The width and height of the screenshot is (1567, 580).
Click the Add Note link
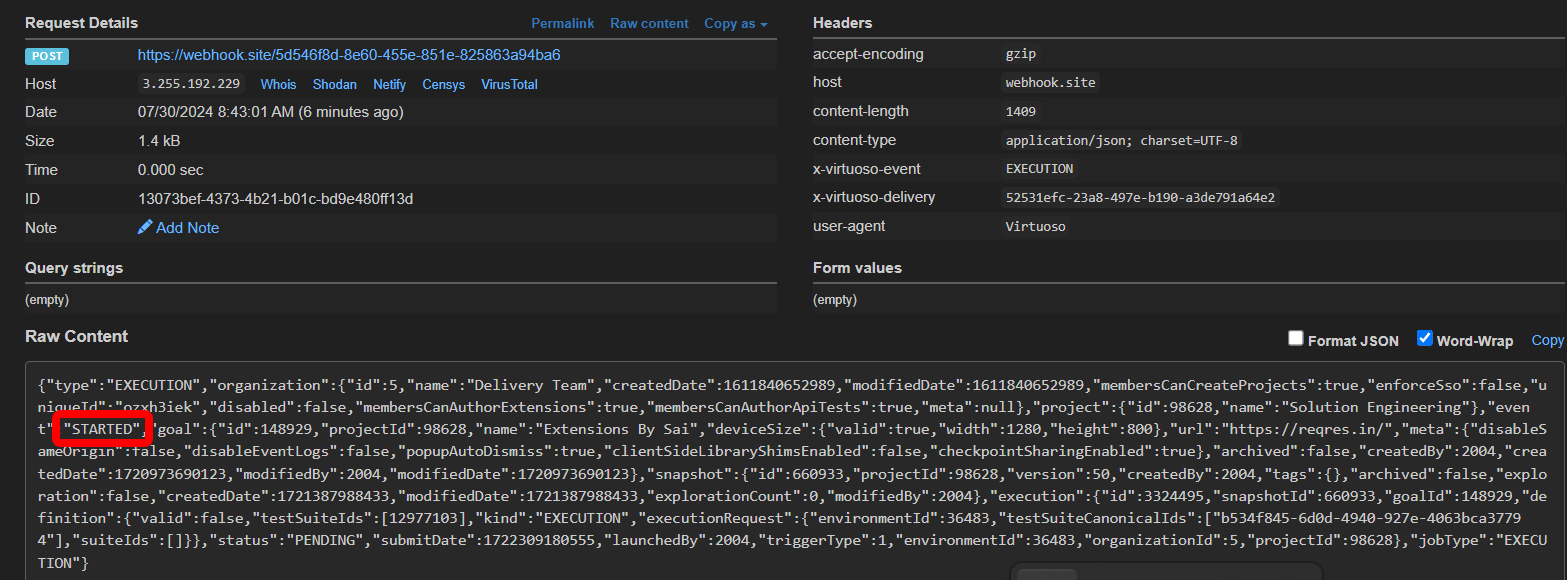click(x=187, y=228)
